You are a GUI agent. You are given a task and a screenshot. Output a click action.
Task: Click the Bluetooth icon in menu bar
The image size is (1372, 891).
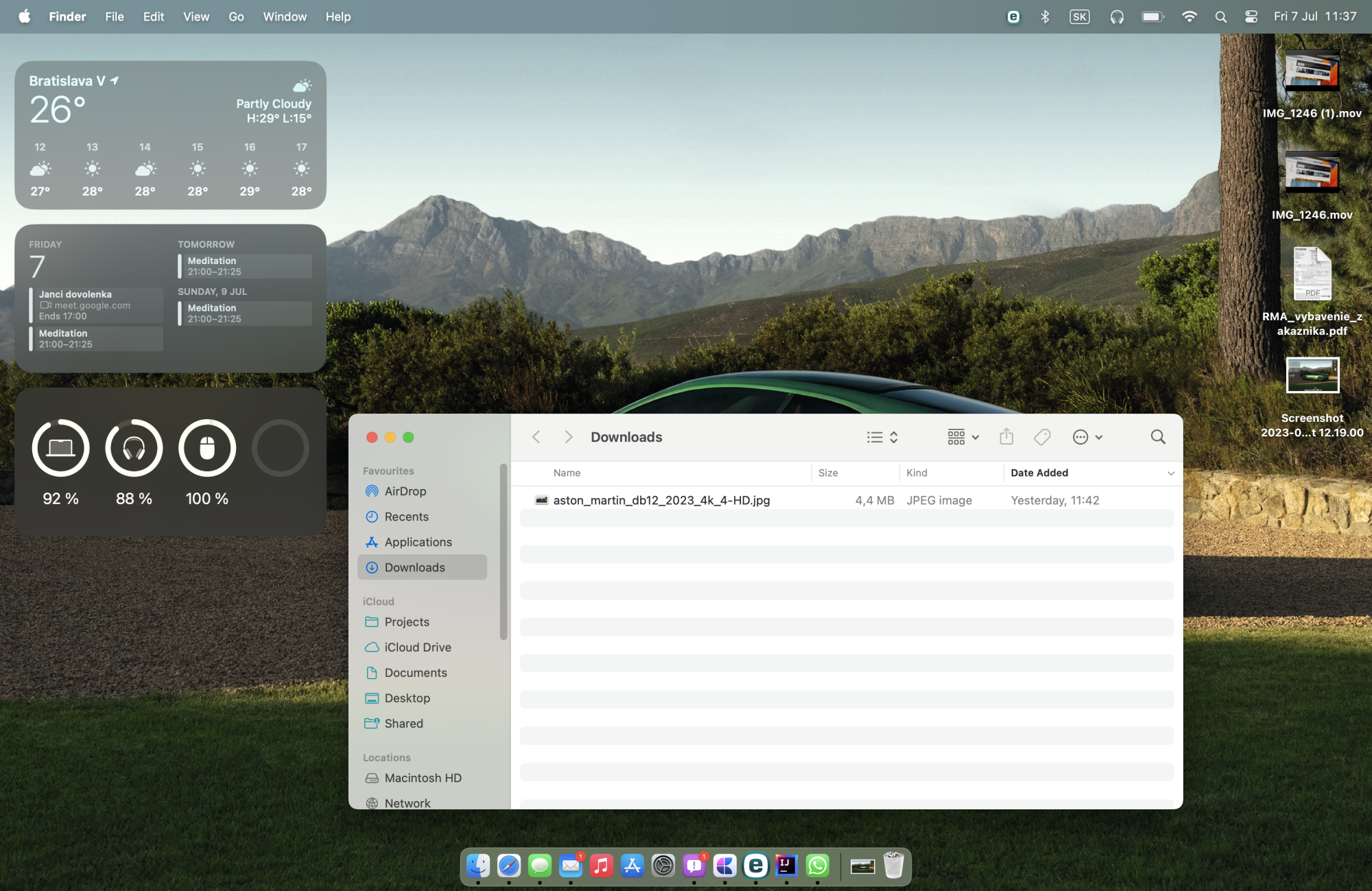[x=1045, y=16]
